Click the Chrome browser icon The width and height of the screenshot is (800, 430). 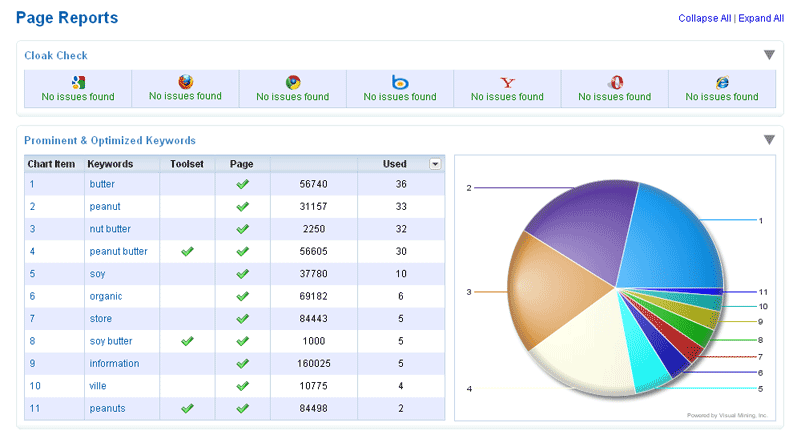[x=292, y=82]
